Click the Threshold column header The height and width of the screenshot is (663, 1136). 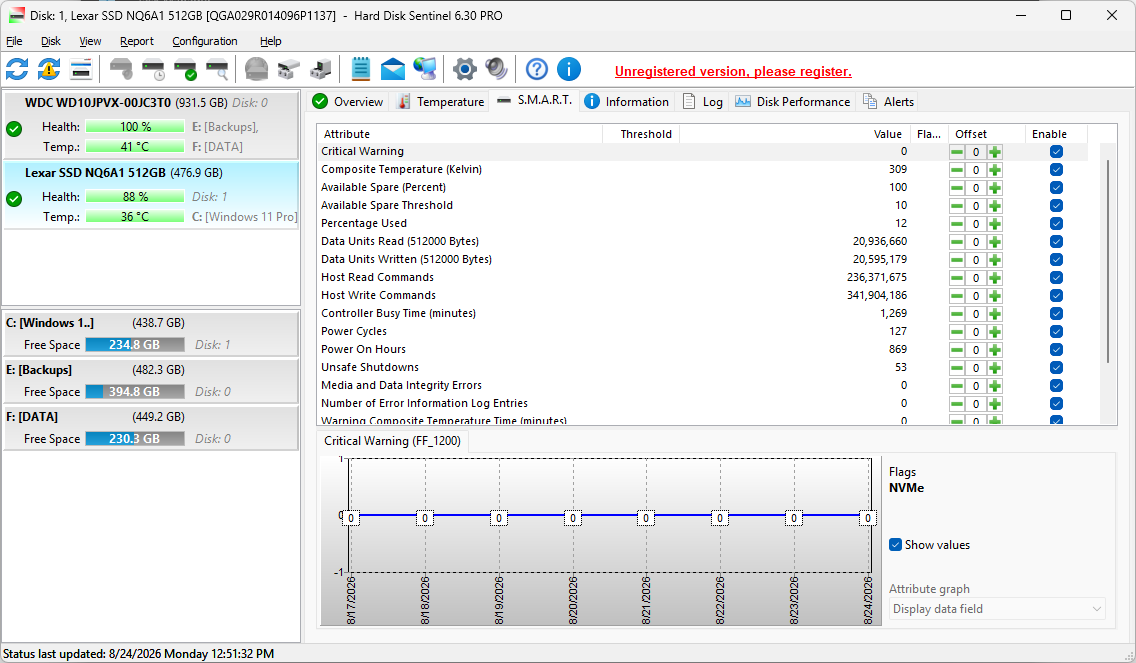click(x=641, y=134)
